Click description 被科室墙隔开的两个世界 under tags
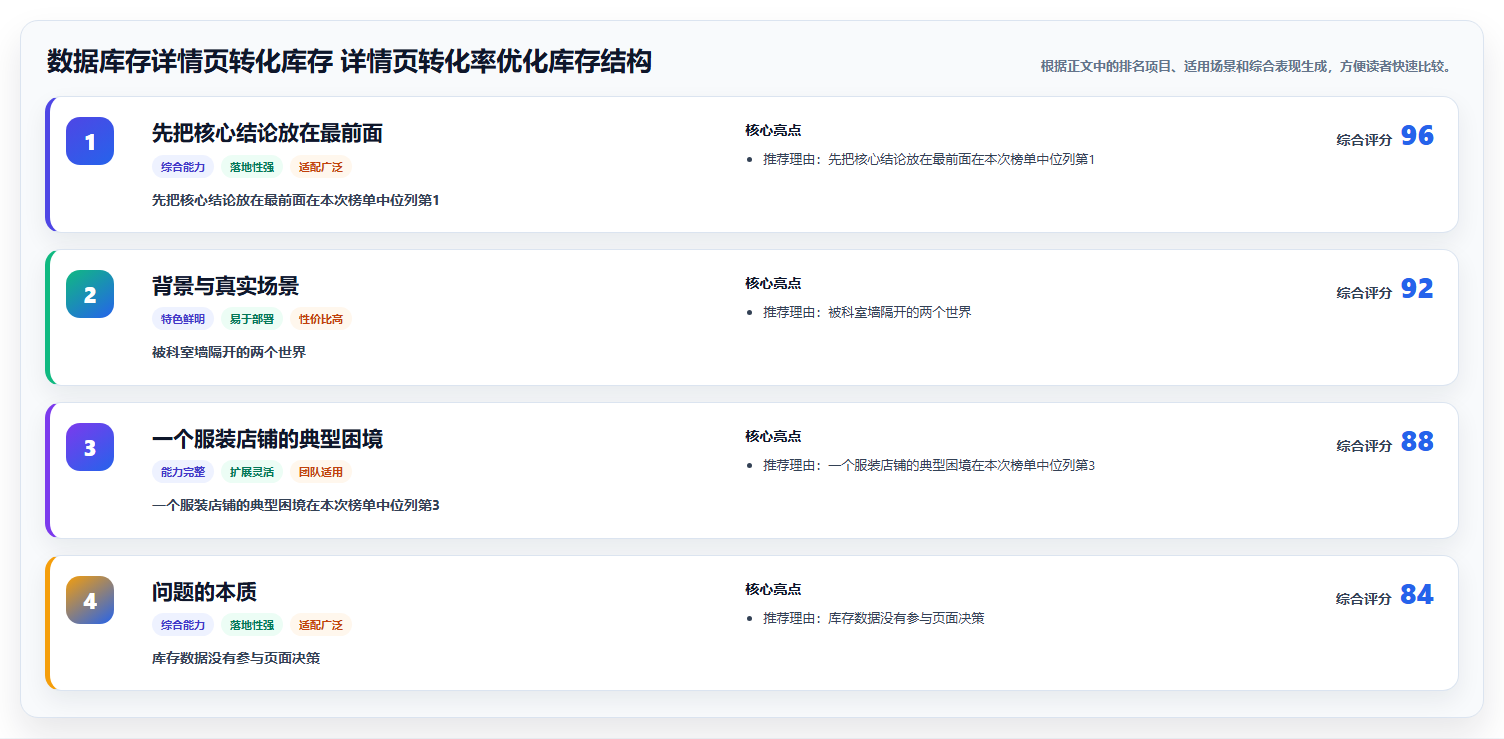 click(x=229, y=352)
